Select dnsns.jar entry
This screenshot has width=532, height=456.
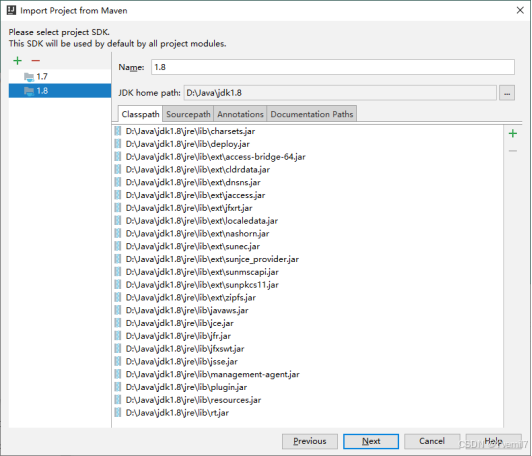pos(193,182)
